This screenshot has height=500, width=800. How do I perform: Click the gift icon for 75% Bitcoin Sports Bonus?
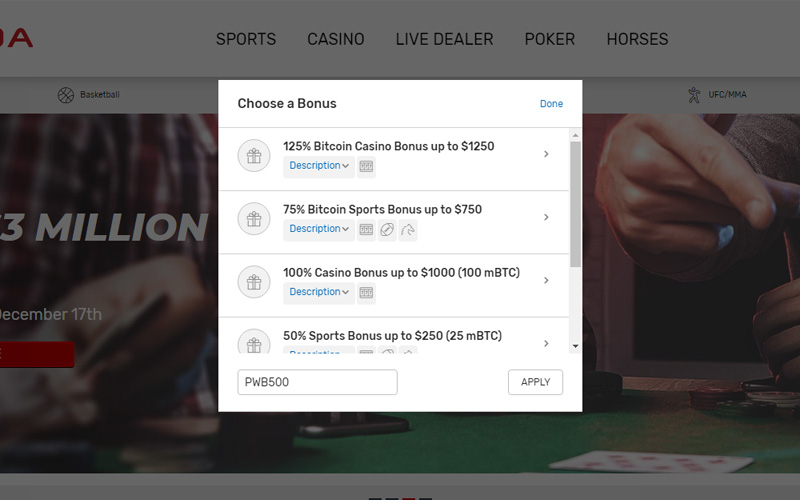coord(254,219)
